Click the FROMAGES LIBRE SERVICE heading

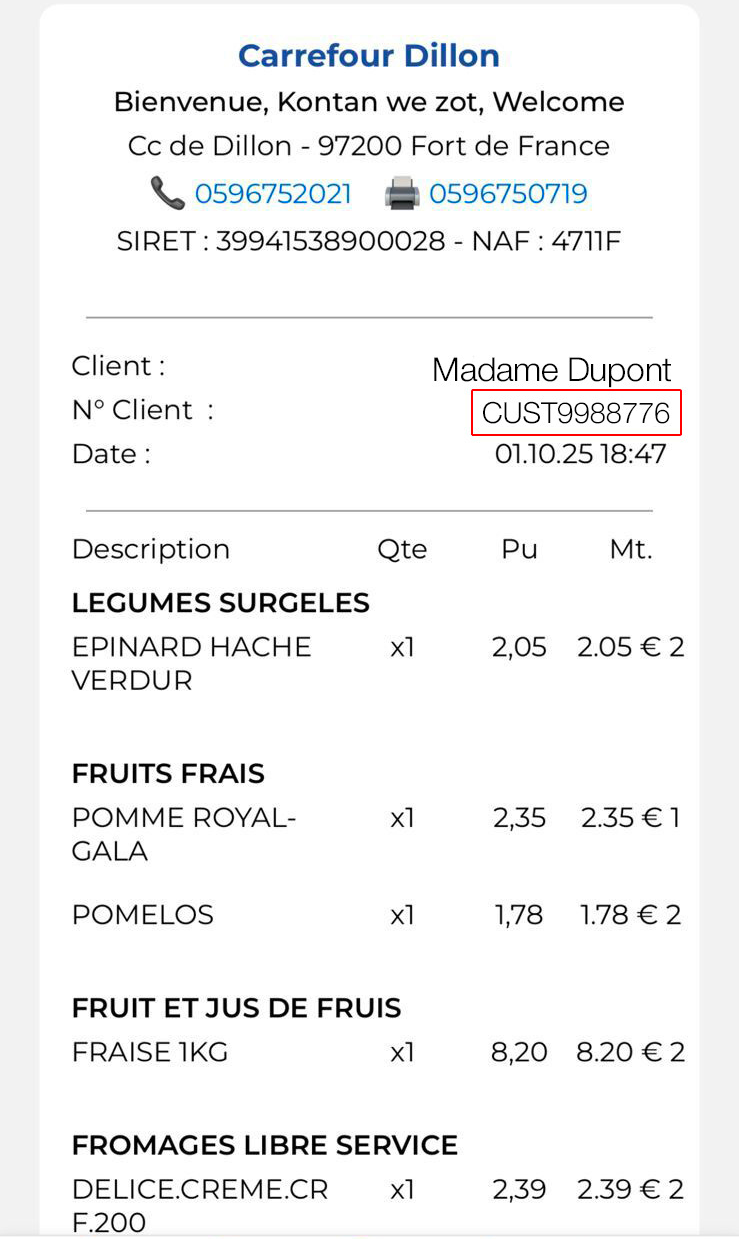coord(265,1145)
